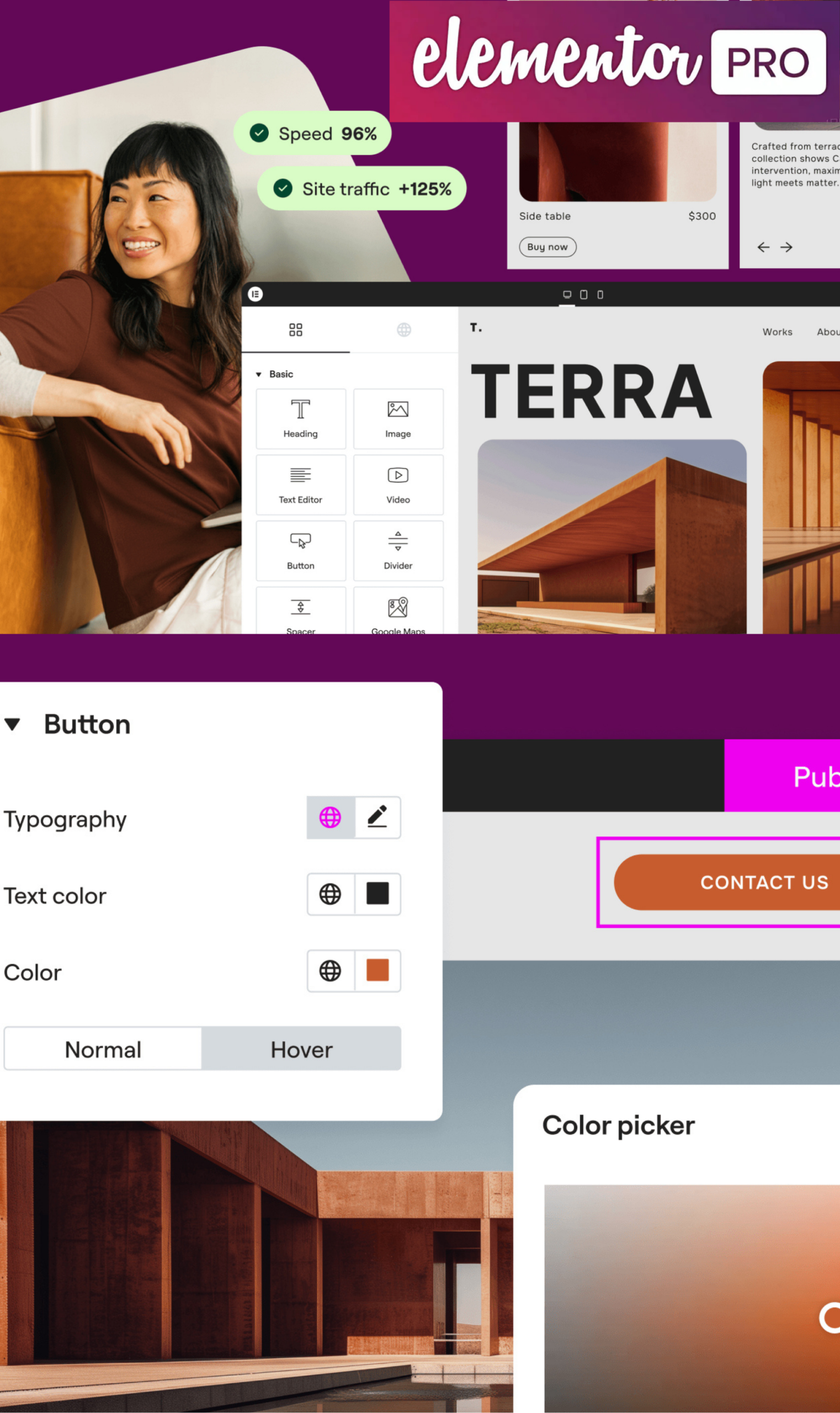Click the TERRA building image
Viewport: 840px width, 1413px height.
coord(612,536)
